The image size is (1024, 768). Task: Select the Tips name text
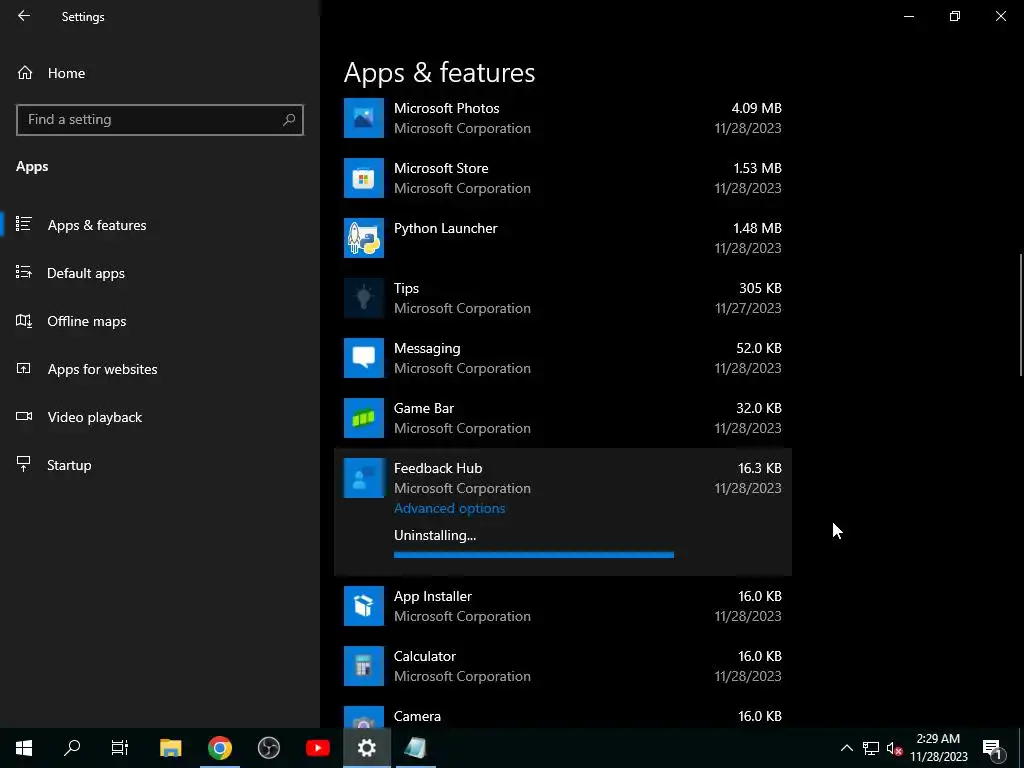pos(406,289)
